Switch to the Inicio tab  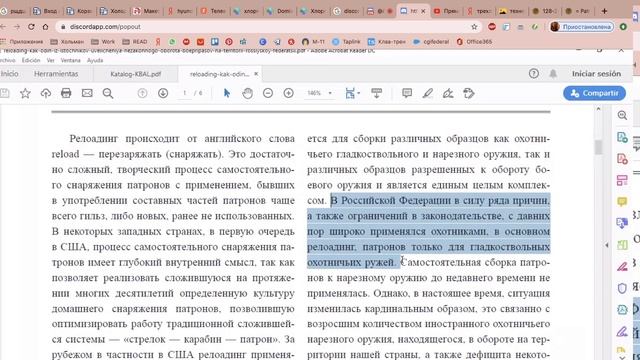click(x=9, y=74)
